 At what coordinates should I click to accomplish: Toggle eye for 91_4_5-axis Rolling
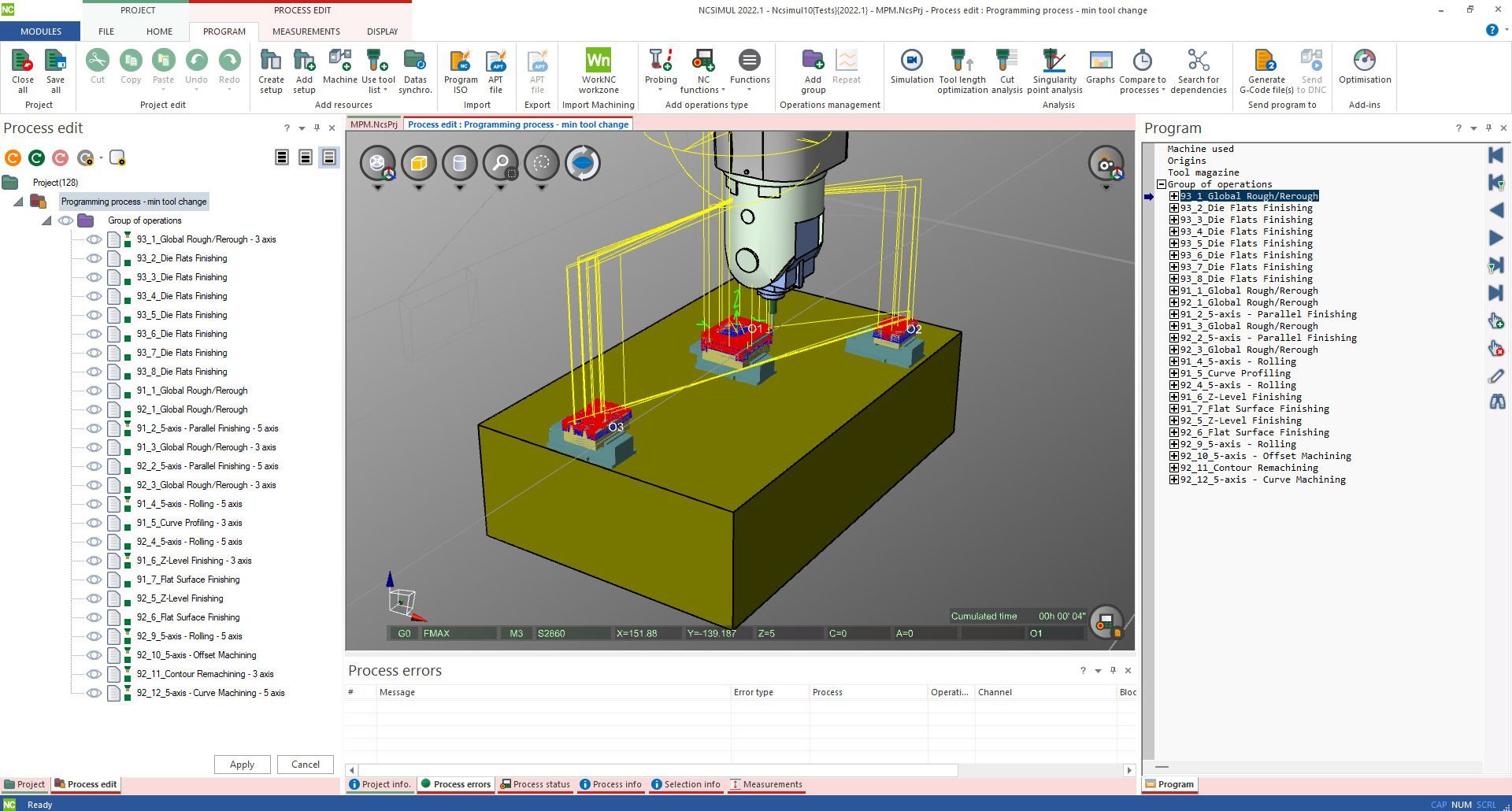(94, 504)
